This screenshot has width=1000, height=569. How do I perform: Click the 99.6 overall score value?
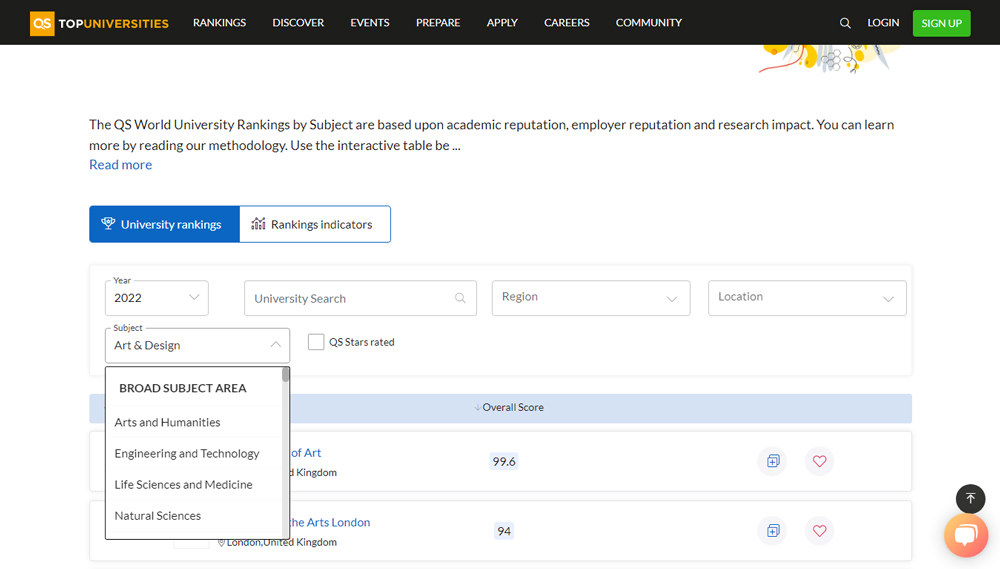pyautogui.click(x=504, y=461)
